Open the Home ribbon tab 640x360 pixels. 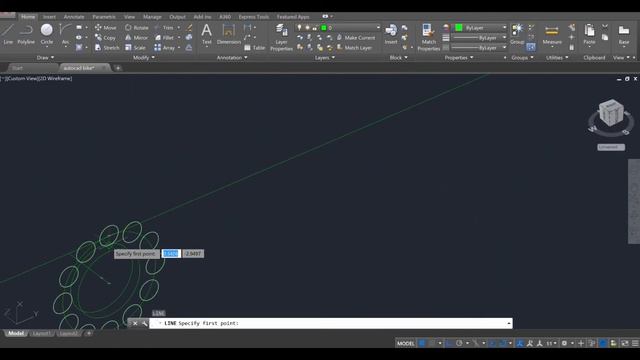[x=28, y=17]
